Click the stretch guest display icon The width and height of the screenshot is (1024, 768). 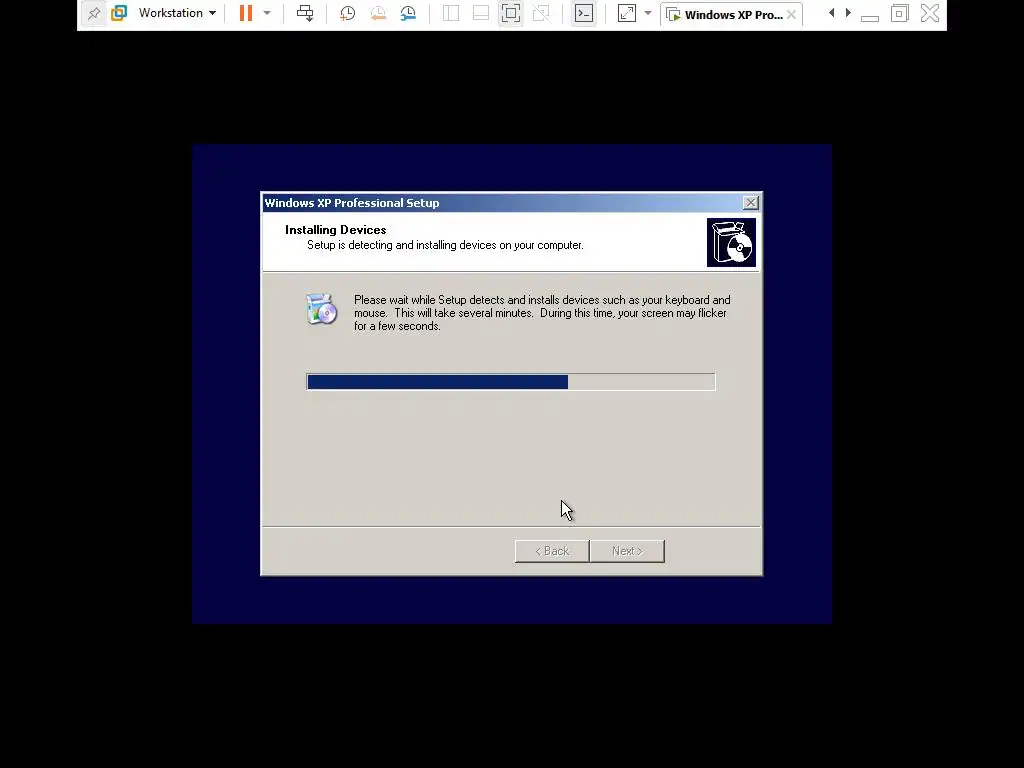click(x=627, y=13)
